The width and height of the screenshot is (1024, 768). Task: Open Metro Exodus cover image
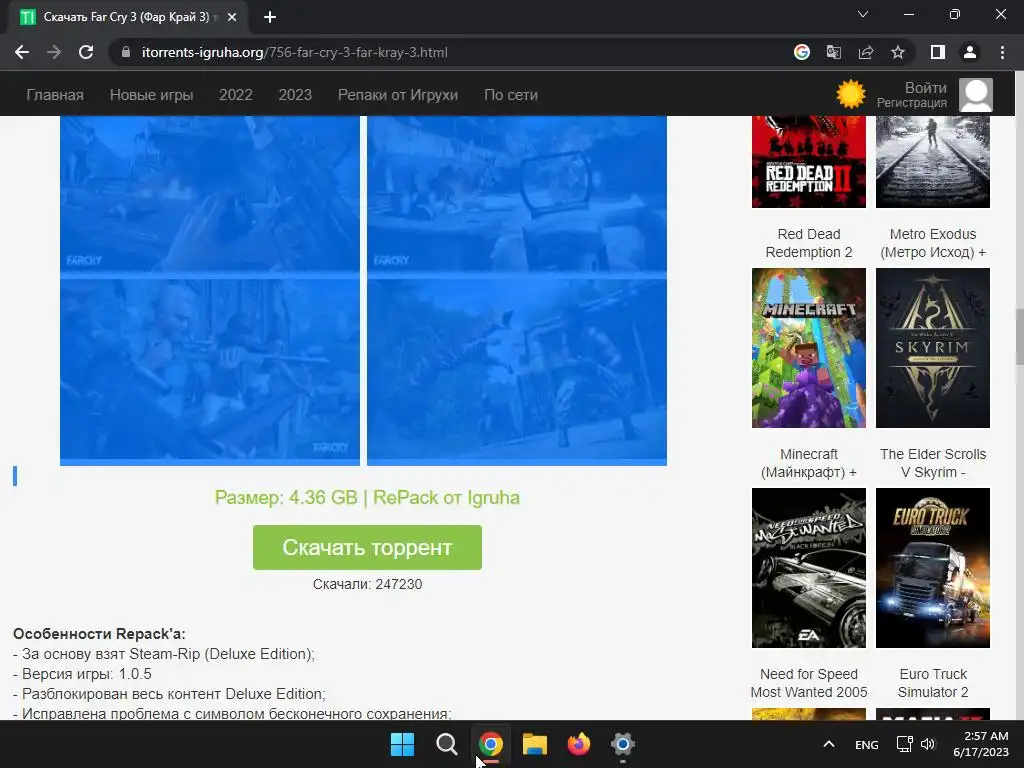coord(933,162)
